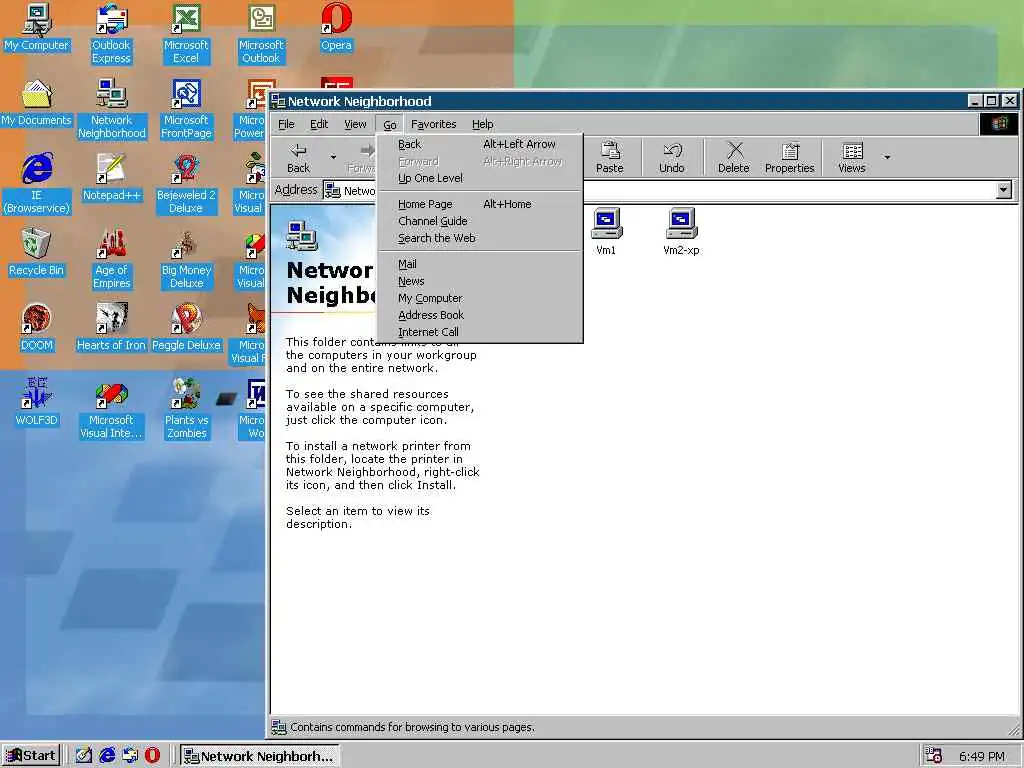Open the File menu
Screen dimensions: 1024x768
point(286,124)
